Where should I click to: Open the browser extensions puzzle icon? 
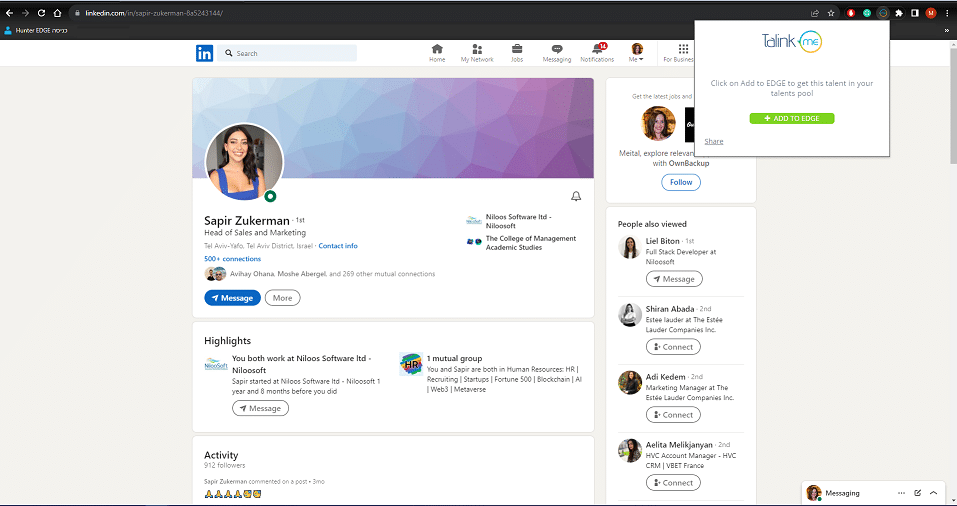click(899, 13)
